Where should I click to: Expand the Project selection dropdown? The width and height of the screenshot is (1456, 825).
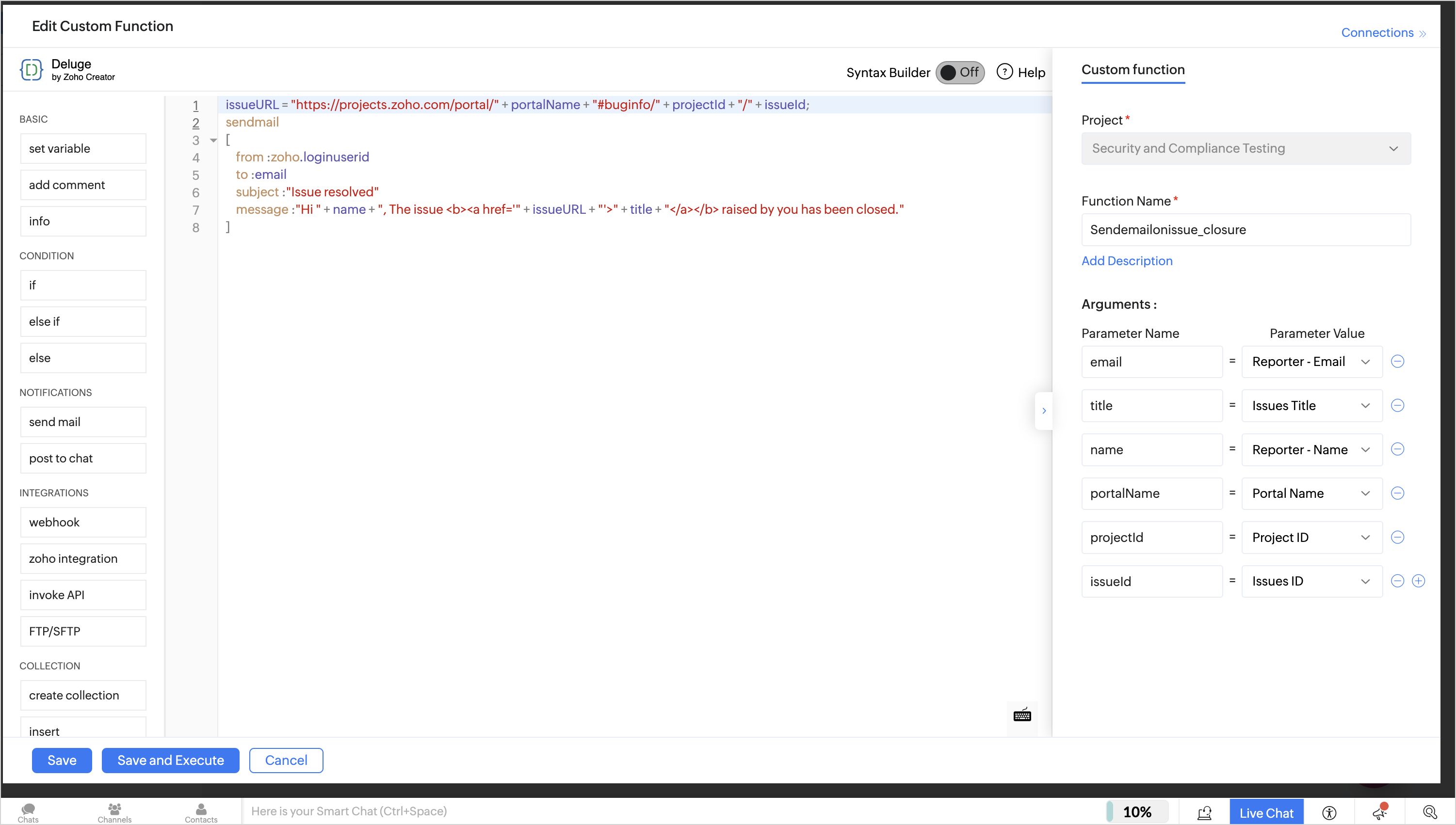pos(1246,148)
